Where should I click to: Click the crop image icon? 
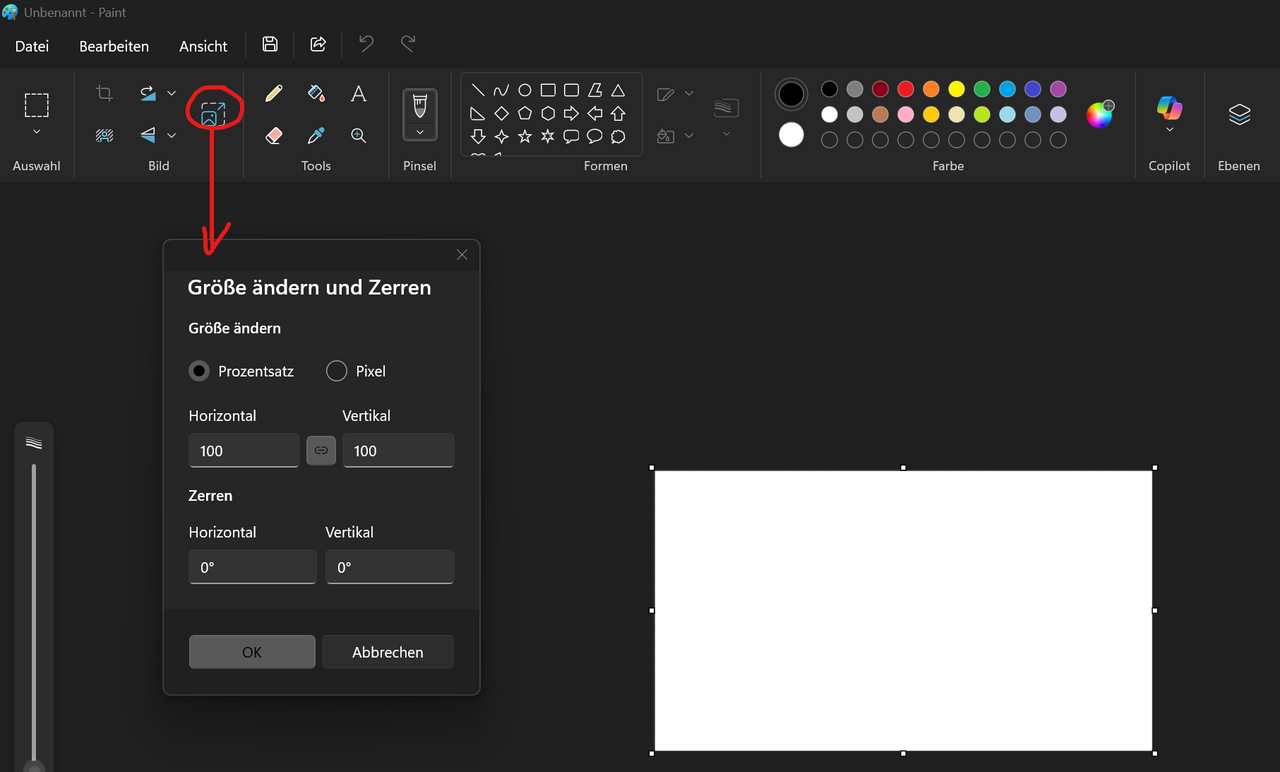coord(104,93)
